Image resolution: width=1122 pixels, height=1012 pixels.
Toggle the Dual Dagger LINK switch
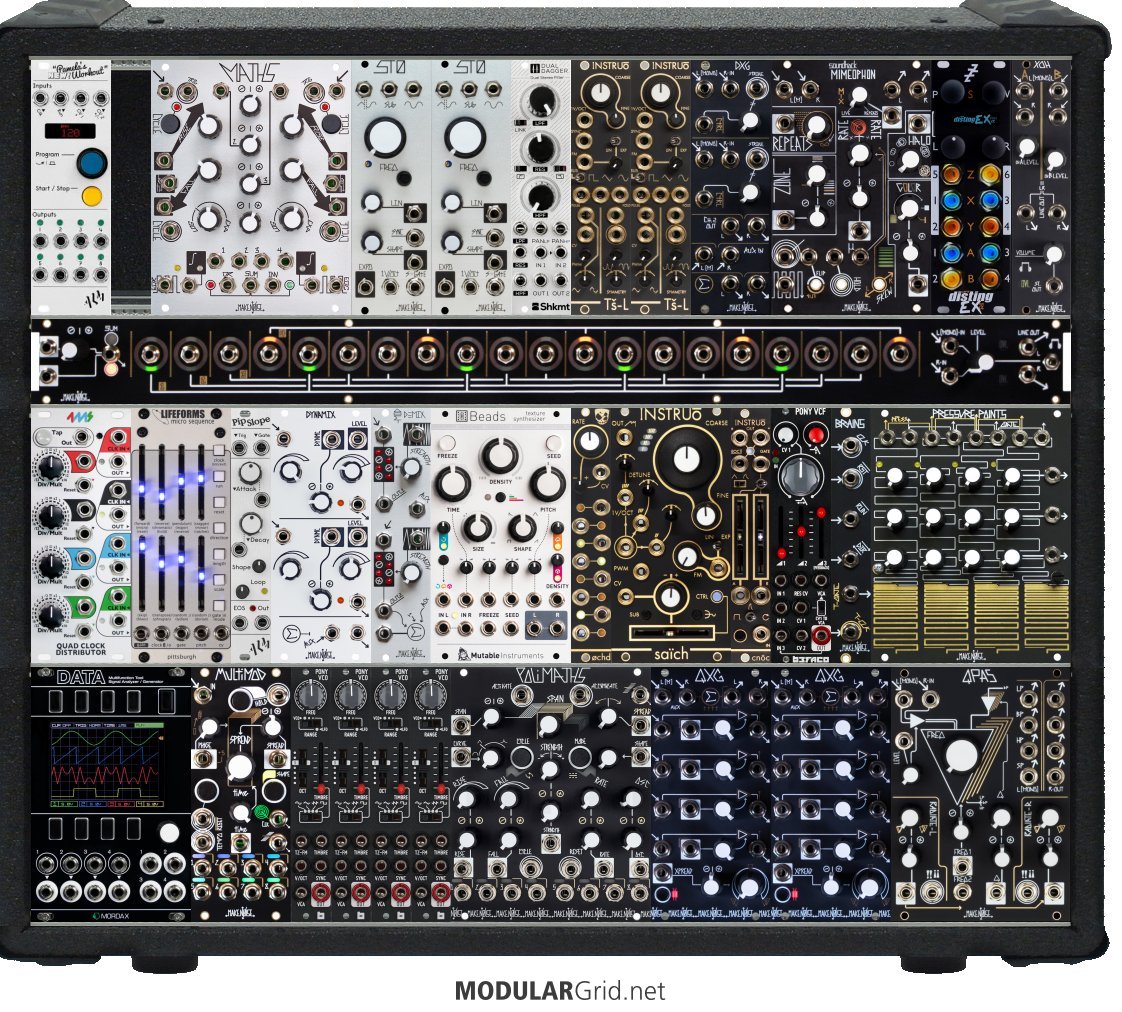coord(520,124)
